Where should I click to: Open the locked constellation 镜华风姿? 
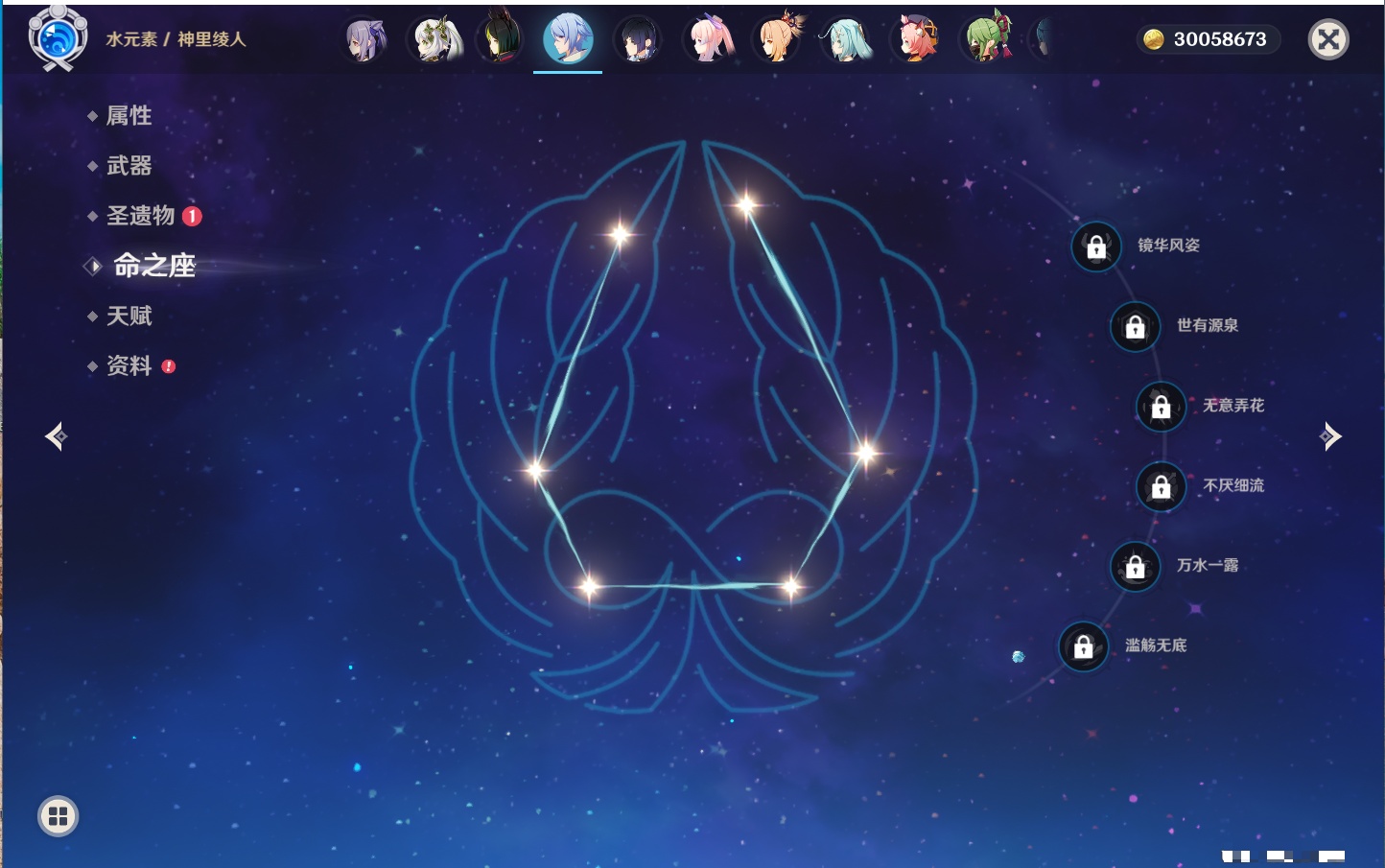(x=1096, y=246)
